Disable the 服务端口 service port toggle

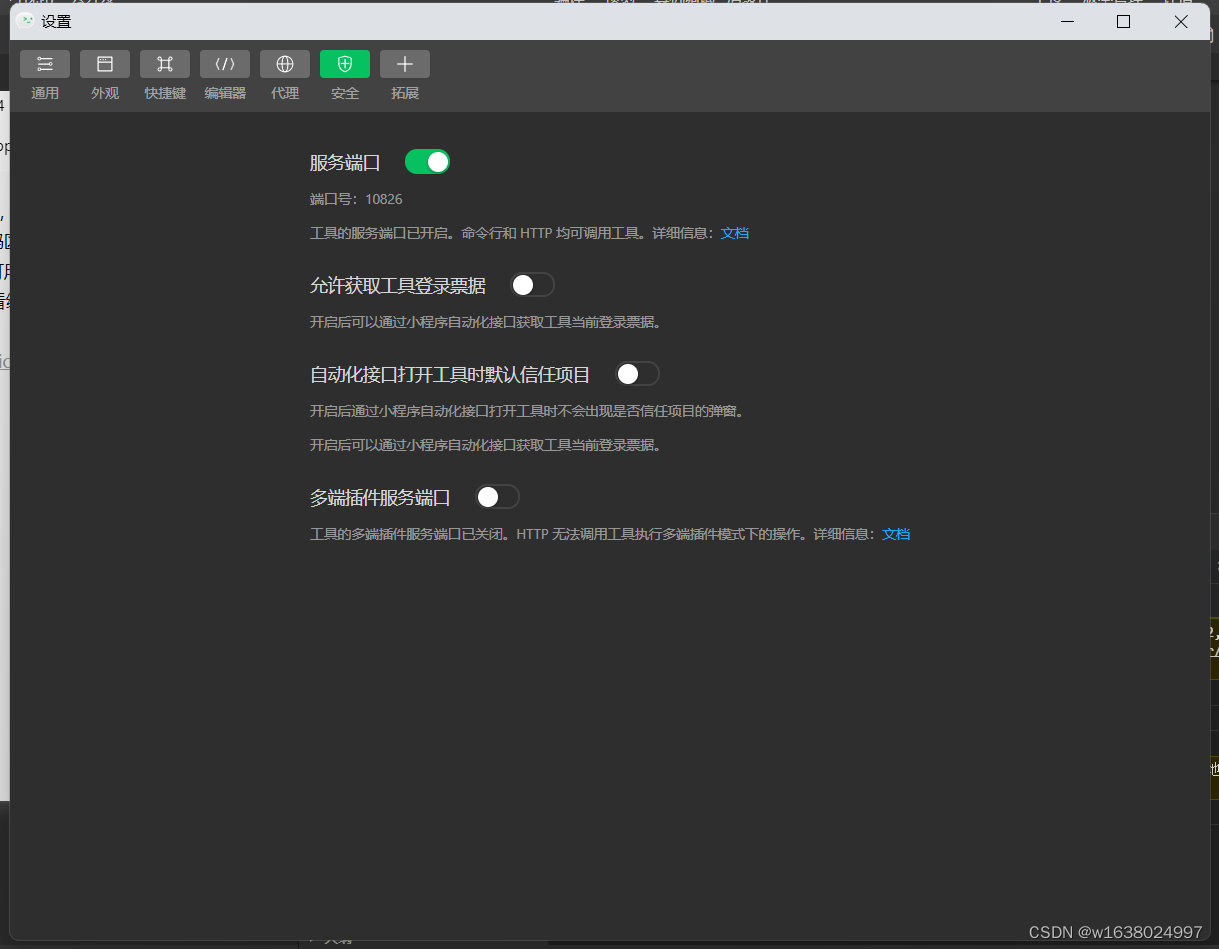427,161
